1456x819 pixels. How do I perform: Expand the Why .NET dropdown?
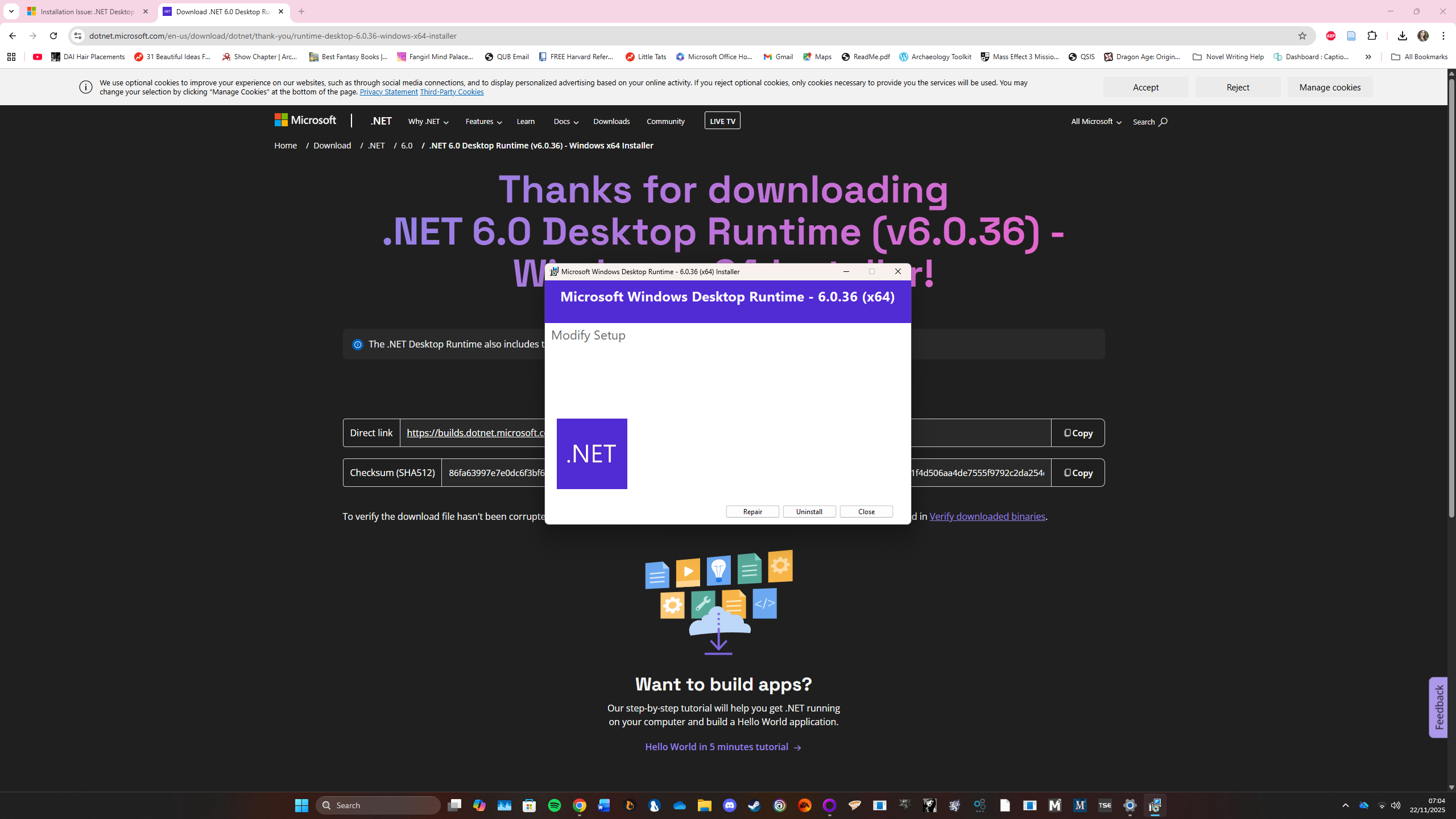428,122
